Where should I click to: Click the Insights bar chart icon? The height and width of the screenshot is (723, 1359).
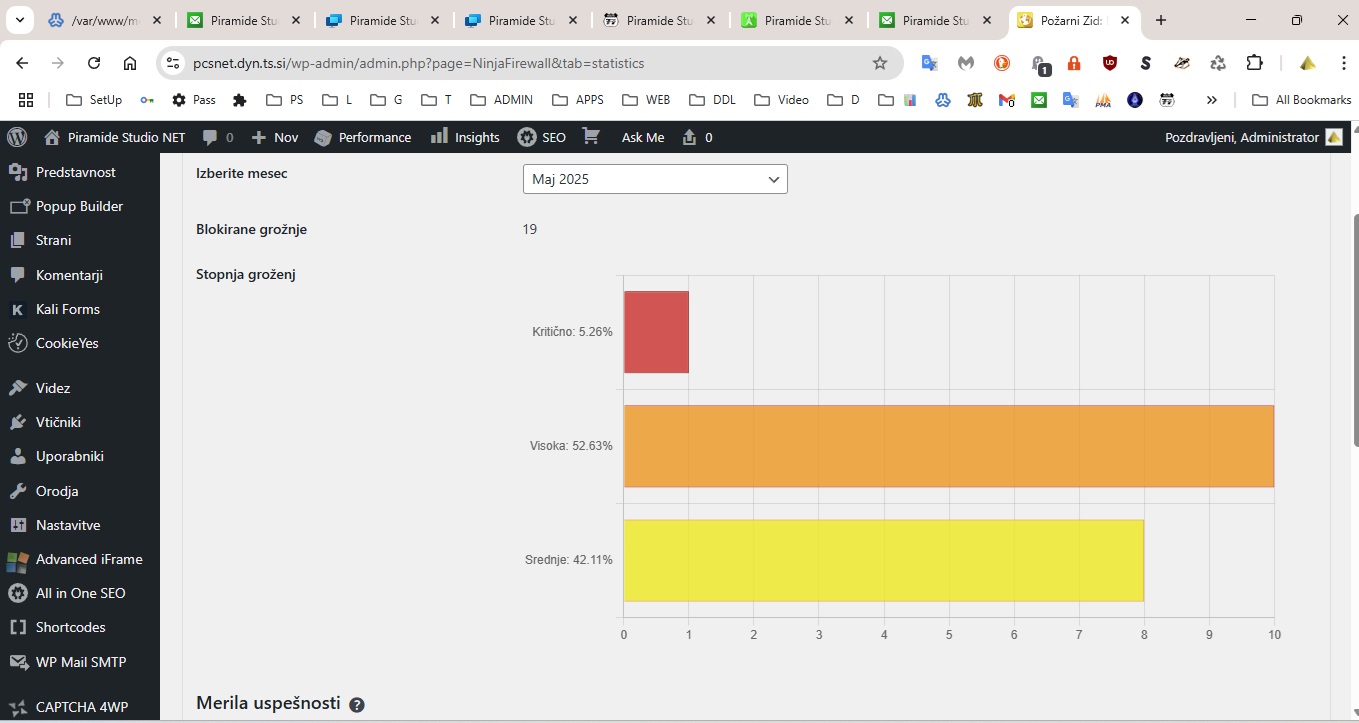pos(439,137)
